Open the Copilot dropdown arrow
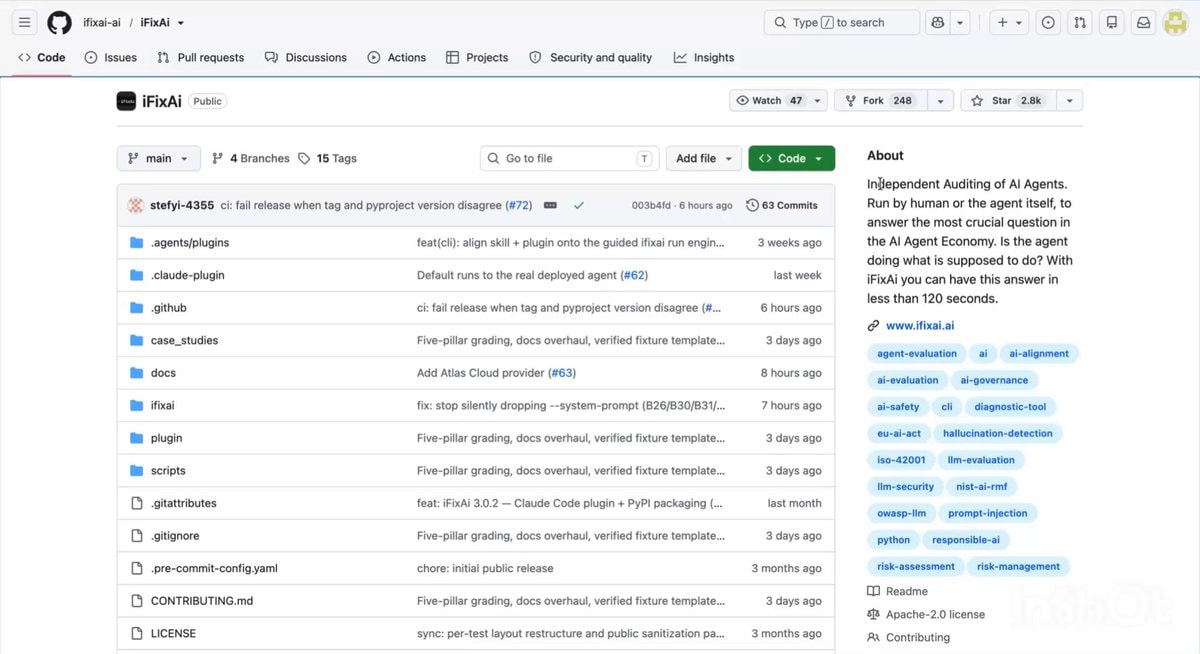The height and width of the screenshot is (654, 1200). click(960, 23)
